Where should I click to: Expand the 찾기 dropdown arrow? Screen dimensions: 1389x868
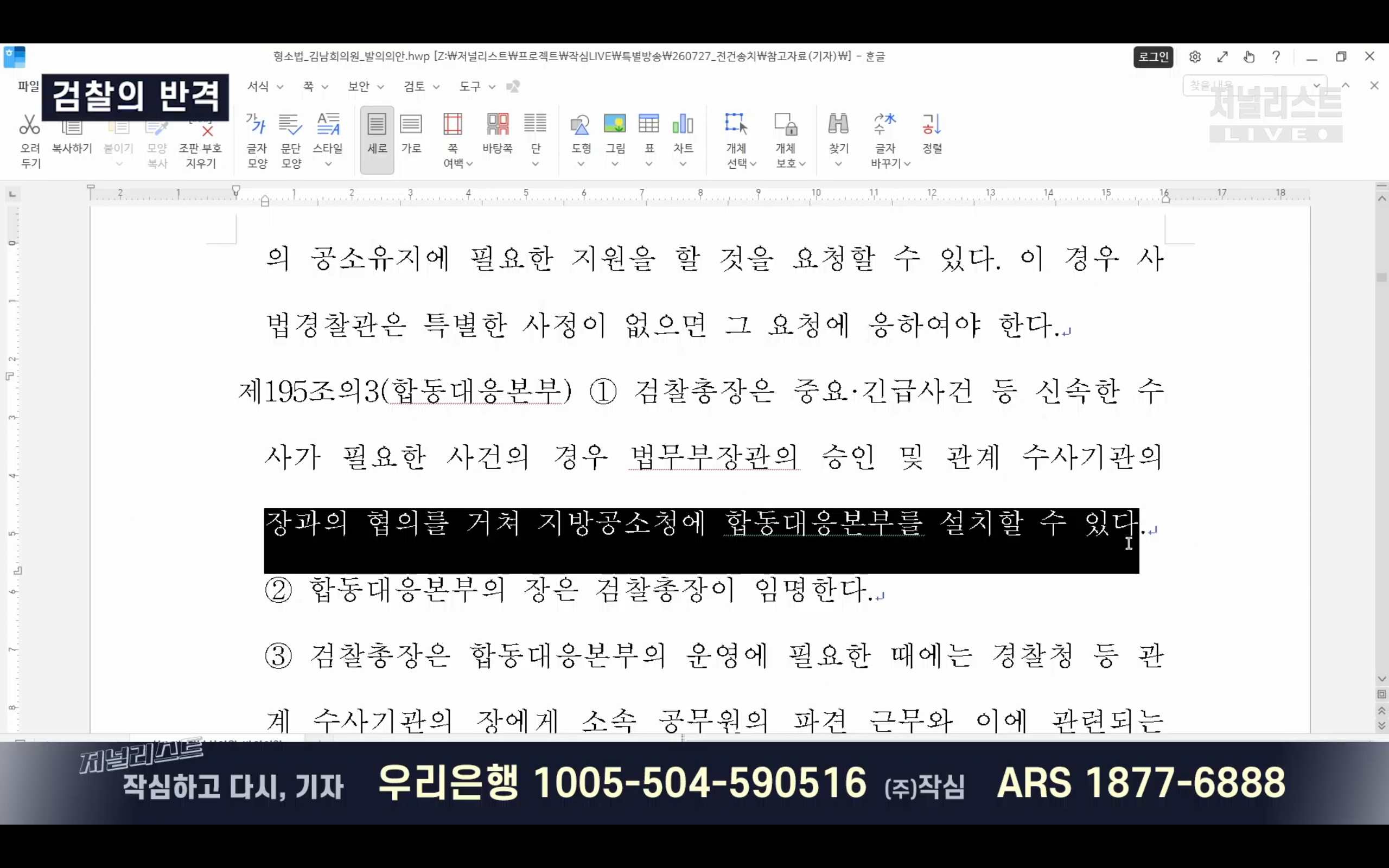(x=839, y=164)
